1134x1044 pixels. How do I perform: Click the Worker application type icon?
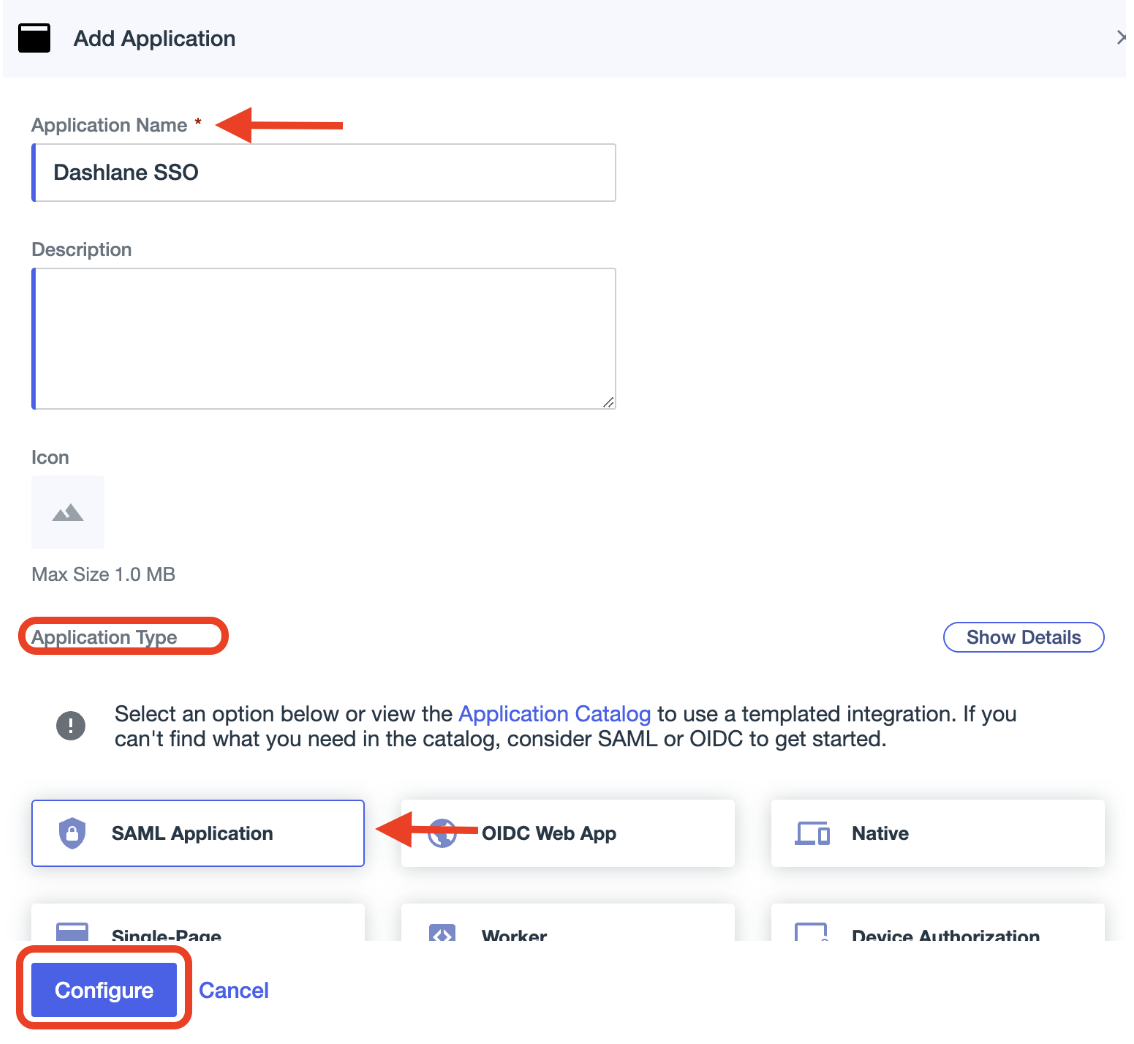click(441, 934)
